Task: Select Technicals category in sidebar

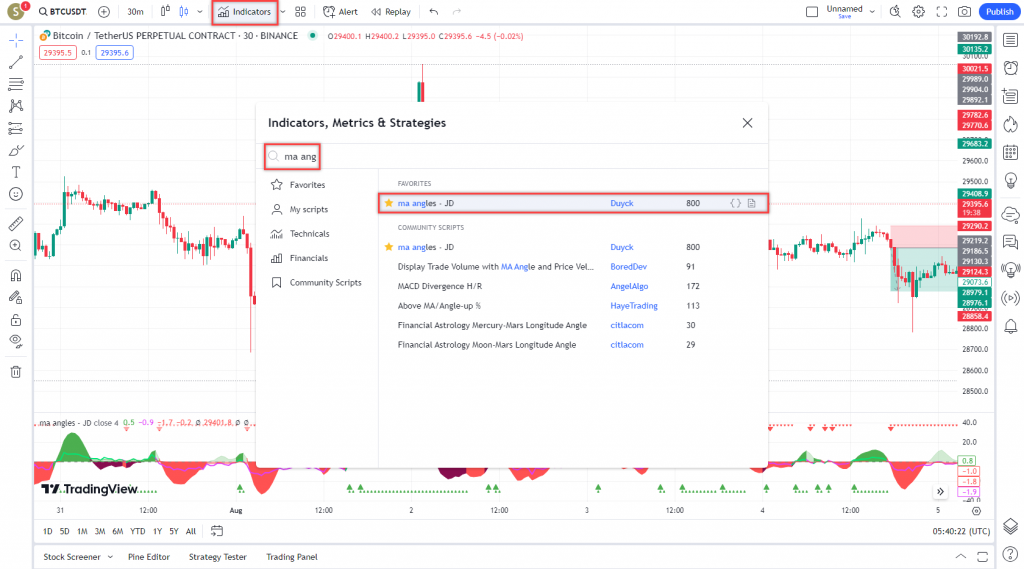Action: (x=309, y=234)
